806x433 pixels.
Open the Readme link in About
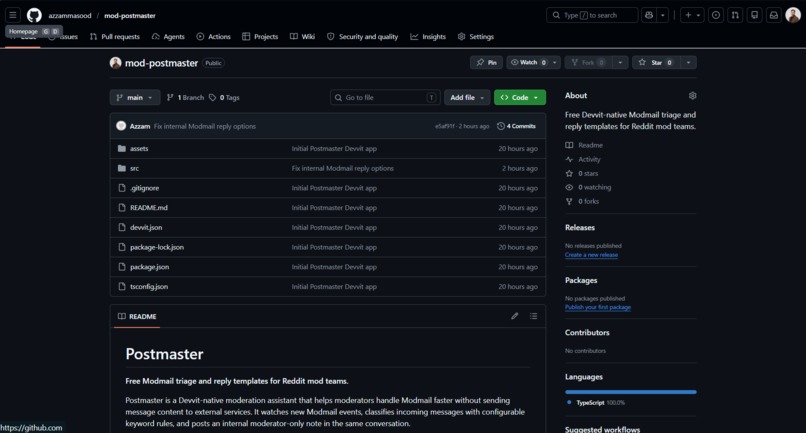coord(584,145)
